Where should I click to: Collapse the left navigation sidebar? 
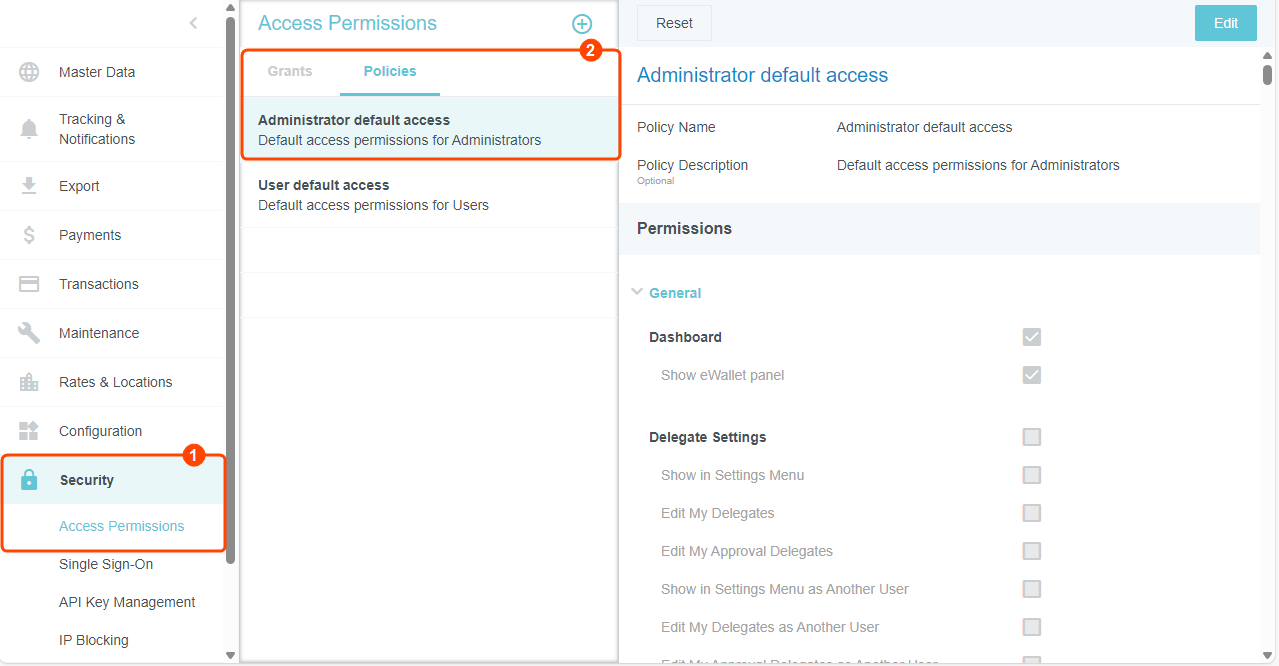[x=193, y=22]
